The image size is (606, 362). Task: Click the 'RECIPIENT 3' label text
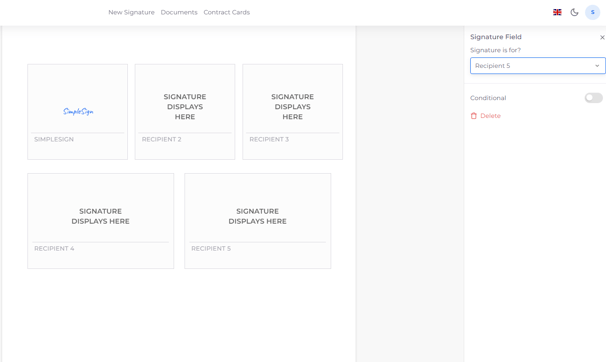269,139
